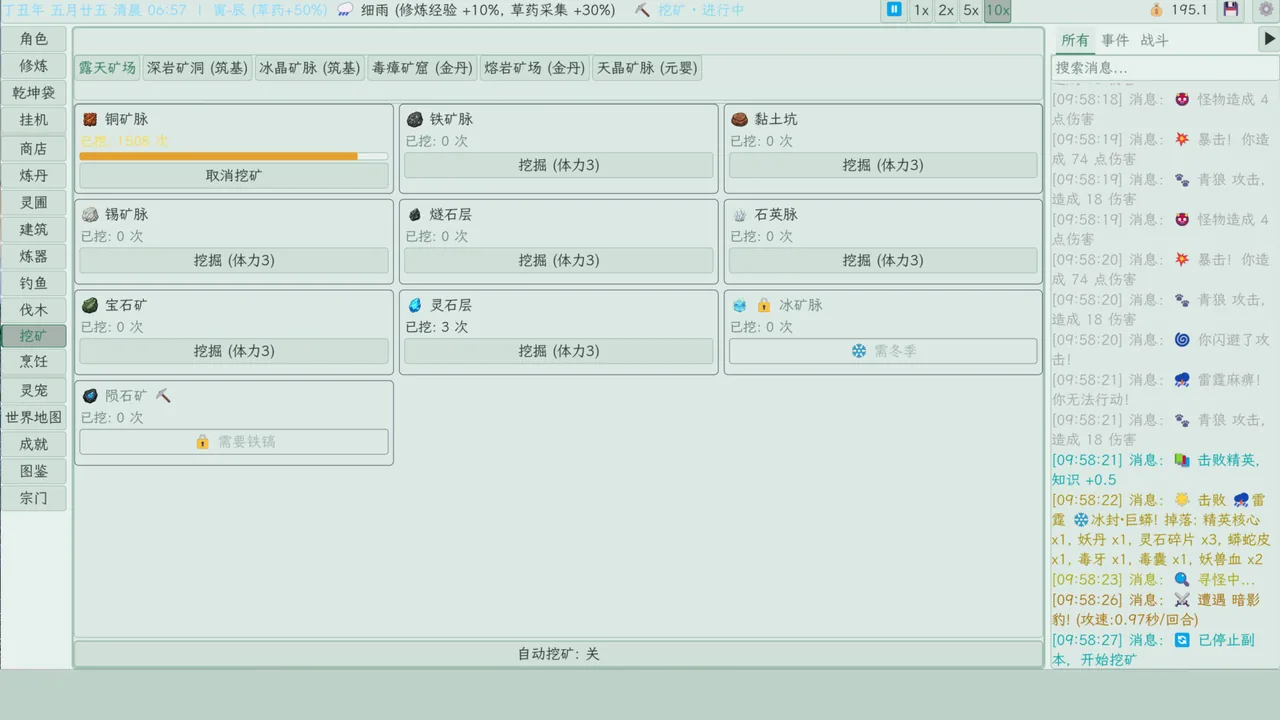Click the padlock icon on 需要铁镐 button
The image size is (1280, 720).
203,441
